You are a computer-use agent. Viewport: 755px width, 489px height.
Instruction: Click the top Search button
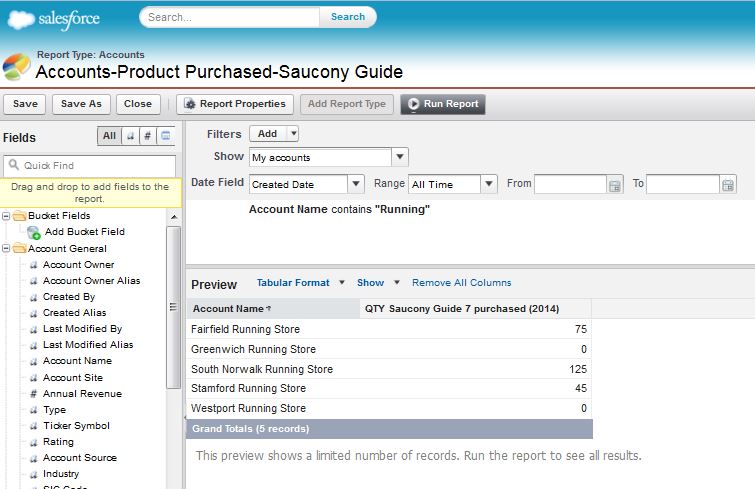(x=348, y=17)
